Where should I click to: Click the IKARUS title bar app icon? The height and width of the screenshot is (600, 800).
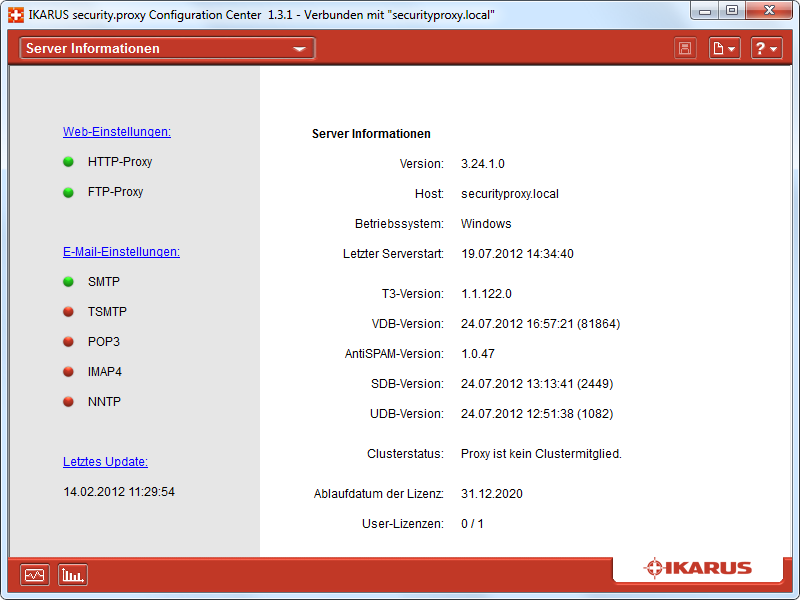[16, 14]
